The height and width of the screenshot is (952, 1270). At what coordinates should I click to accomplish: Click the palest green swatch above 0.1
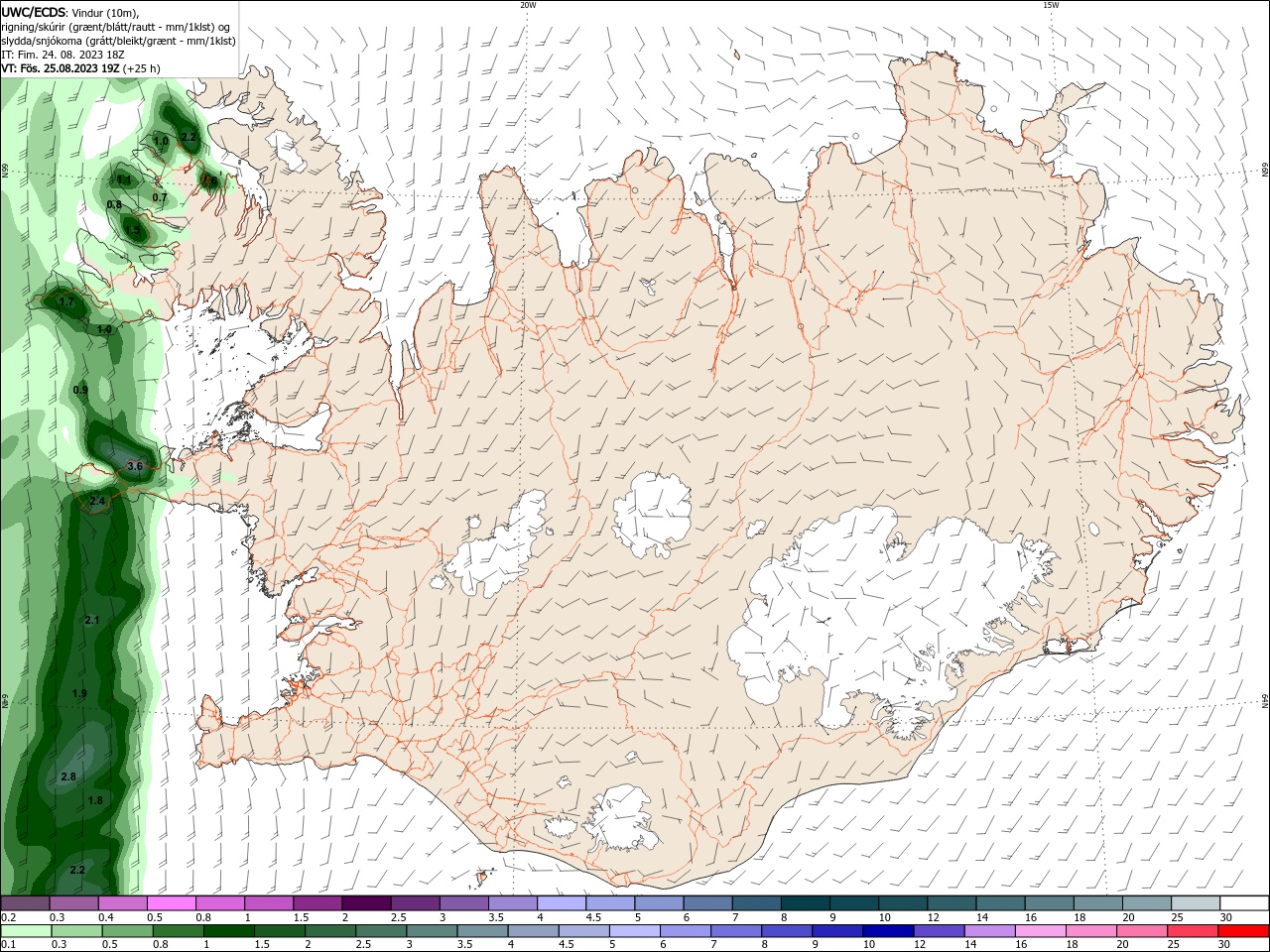pos(27,931)
